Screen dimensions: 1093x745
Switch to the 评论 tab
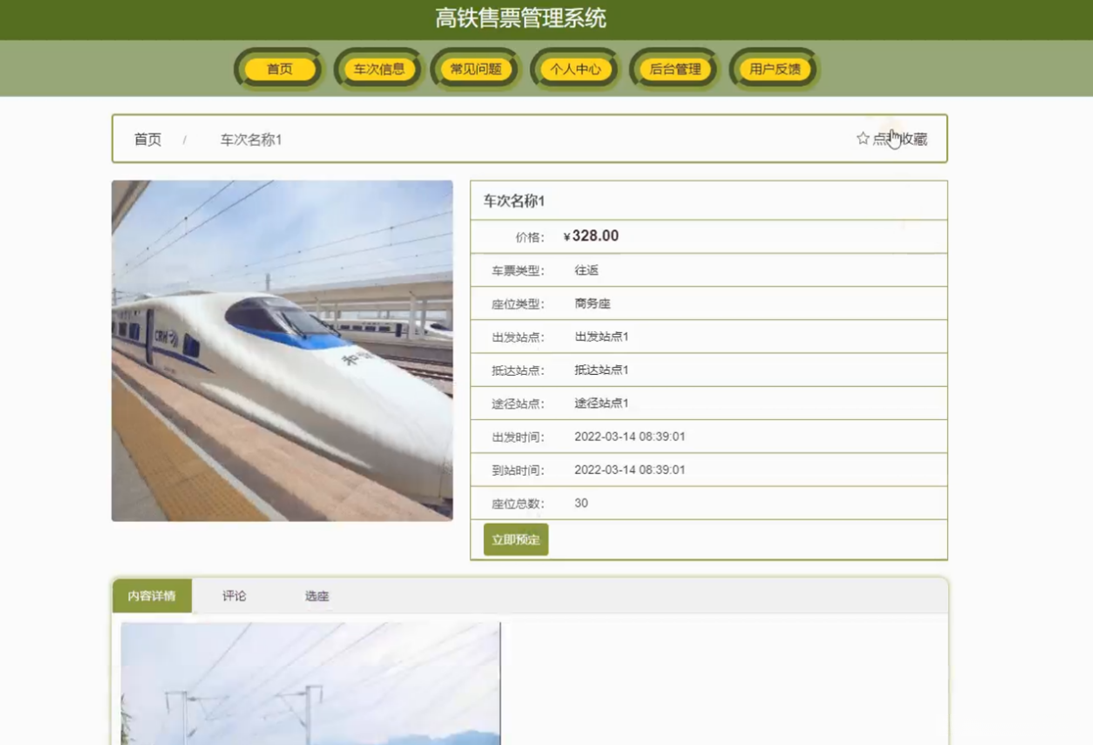click(x=234, y=596)
